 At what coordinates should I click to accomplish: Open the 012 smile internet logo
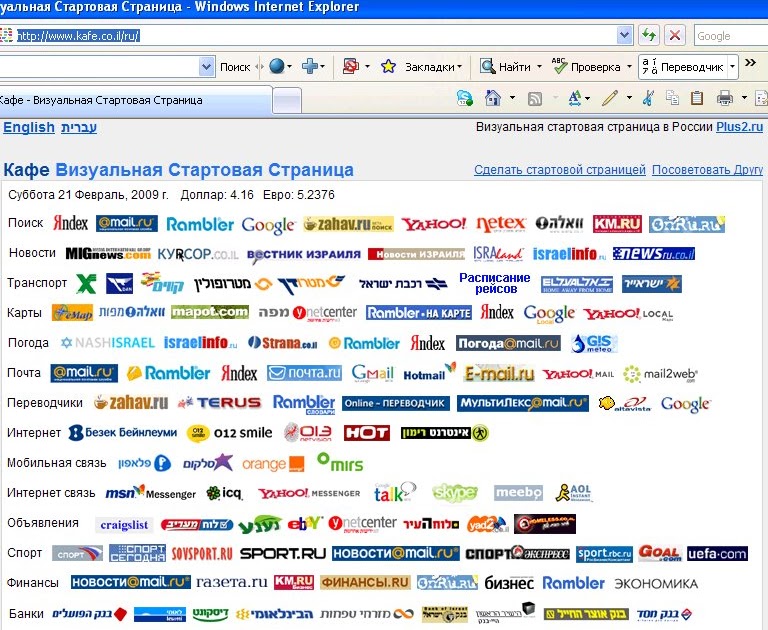tap(230, 433)
